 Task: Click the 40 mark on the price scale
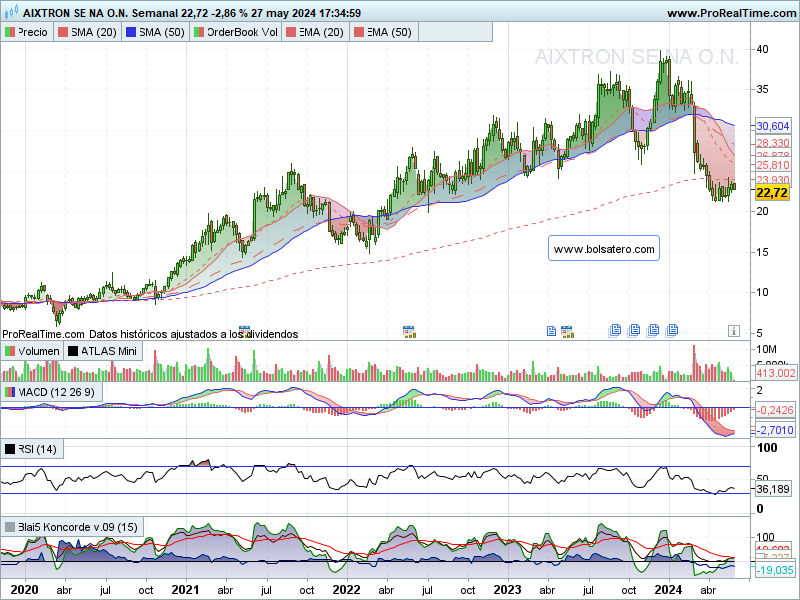pyautogui.click(x=762, y=49)
